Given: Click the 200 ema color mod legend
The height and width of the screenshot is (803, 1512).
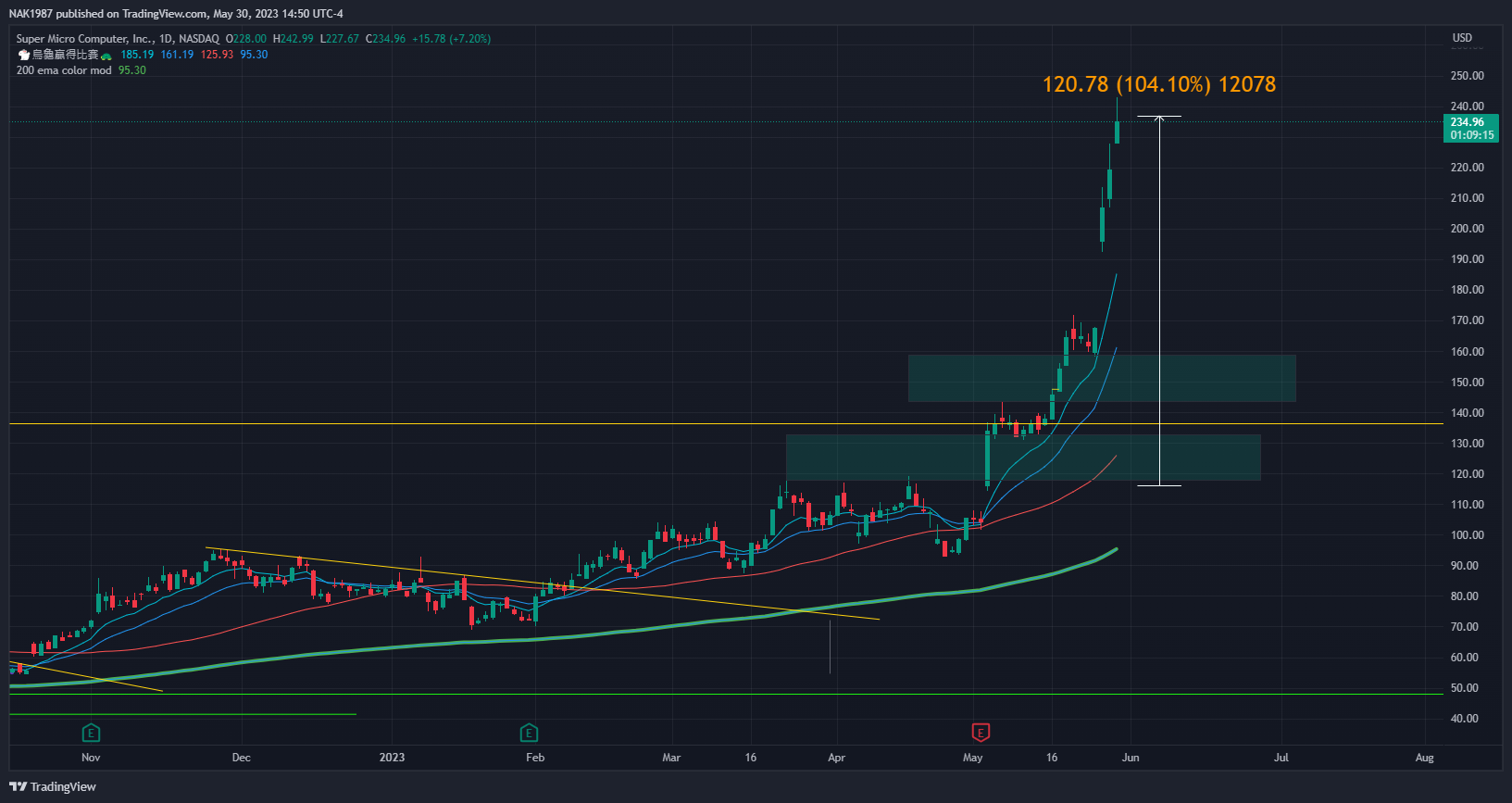Looking at the screenshot, I should [x=64, y=70].
